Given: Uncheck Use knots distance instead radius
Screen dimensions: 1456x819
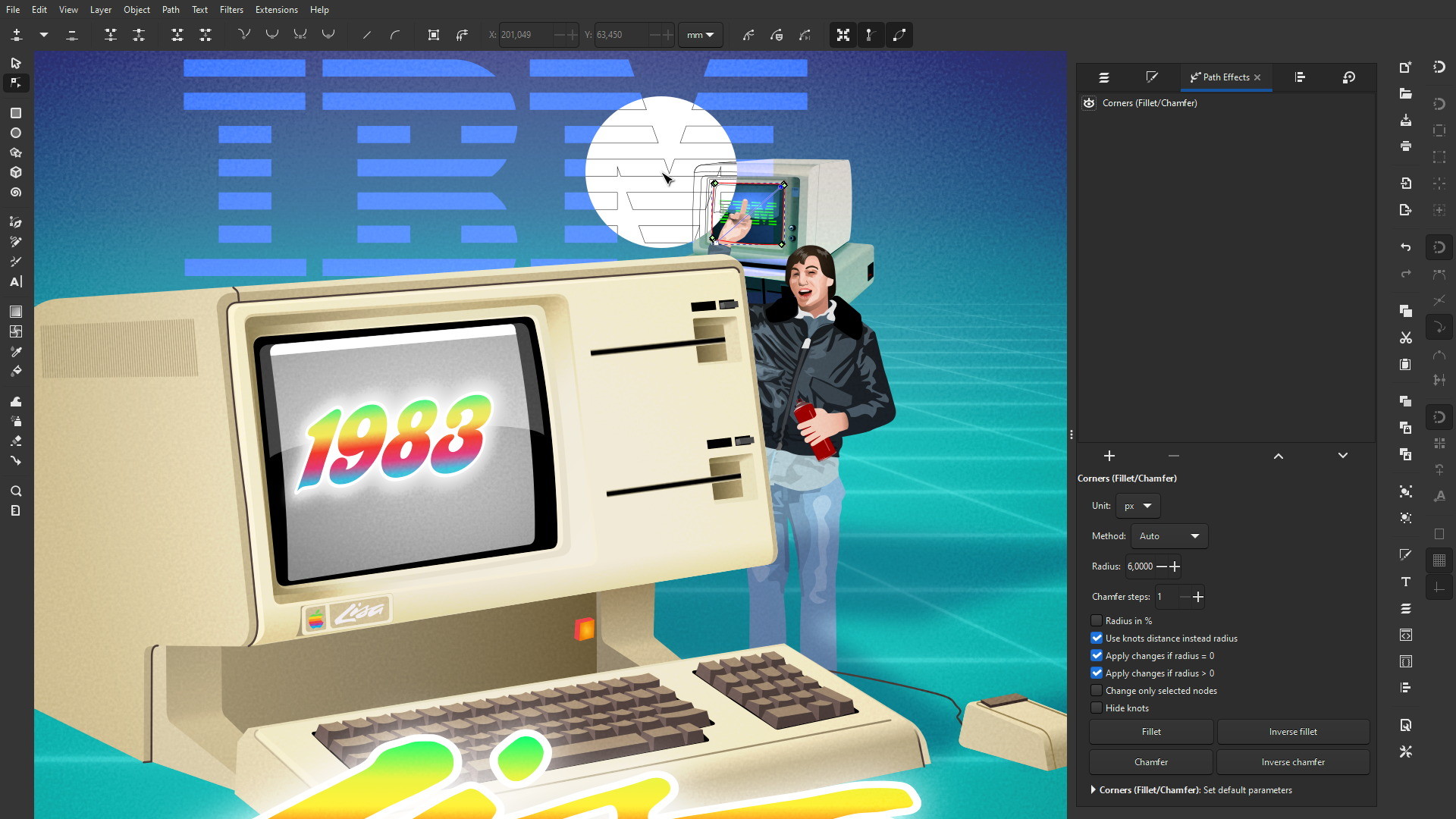Looking at the screenshot, I should coord(1097,638).
